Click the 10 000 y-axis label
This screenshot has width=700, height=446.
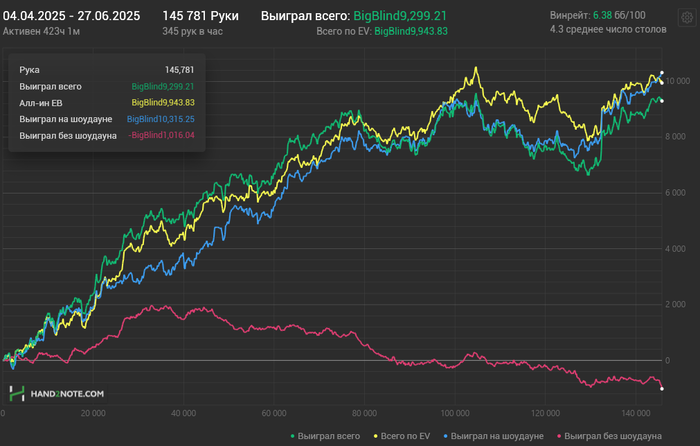678,81
